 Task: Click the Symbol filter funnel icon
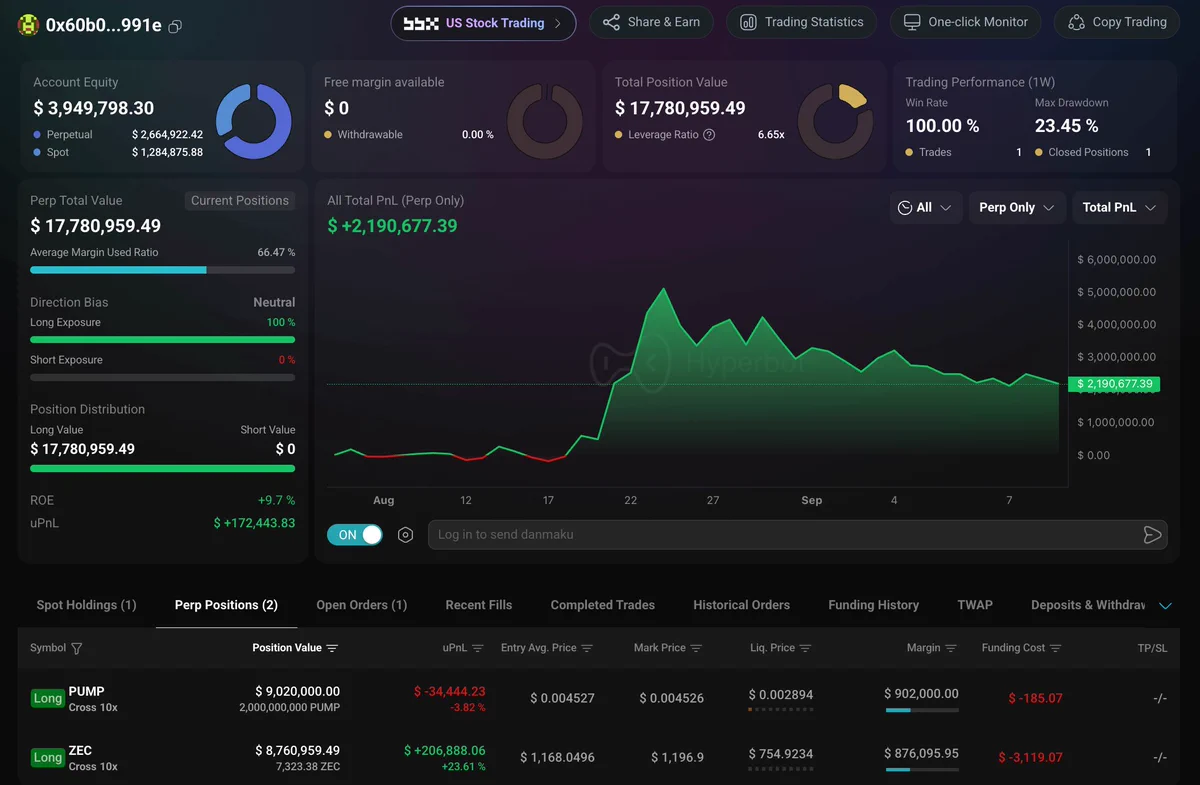tap(77, 648)
